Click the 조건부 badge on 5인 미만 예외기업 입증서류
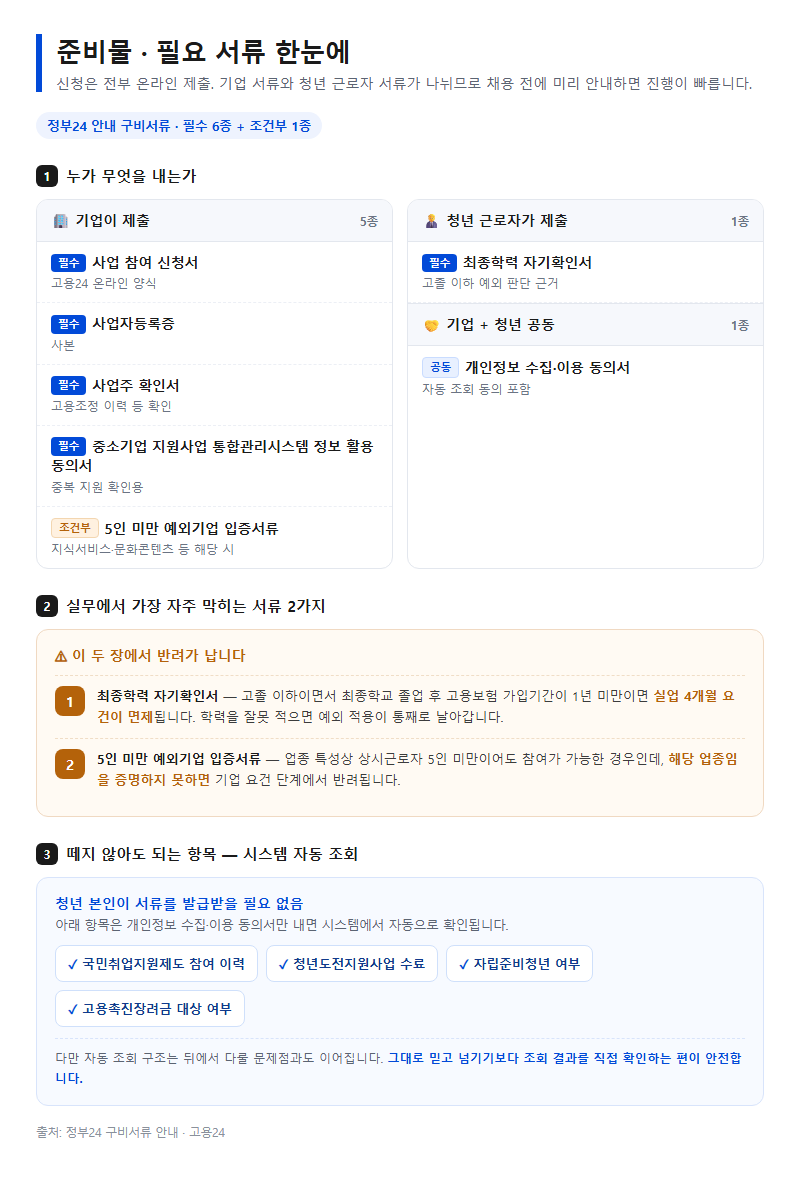Image resolution: width=800 pixels, height=1193 pixels. coord(75,528)
